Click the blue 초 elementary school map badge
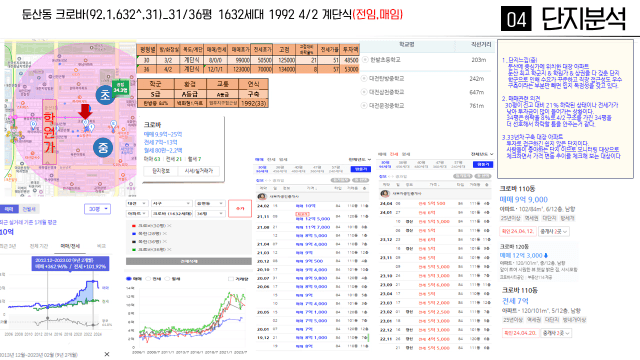This screenshot has height=360, width=640. click(x=105, y=95)
